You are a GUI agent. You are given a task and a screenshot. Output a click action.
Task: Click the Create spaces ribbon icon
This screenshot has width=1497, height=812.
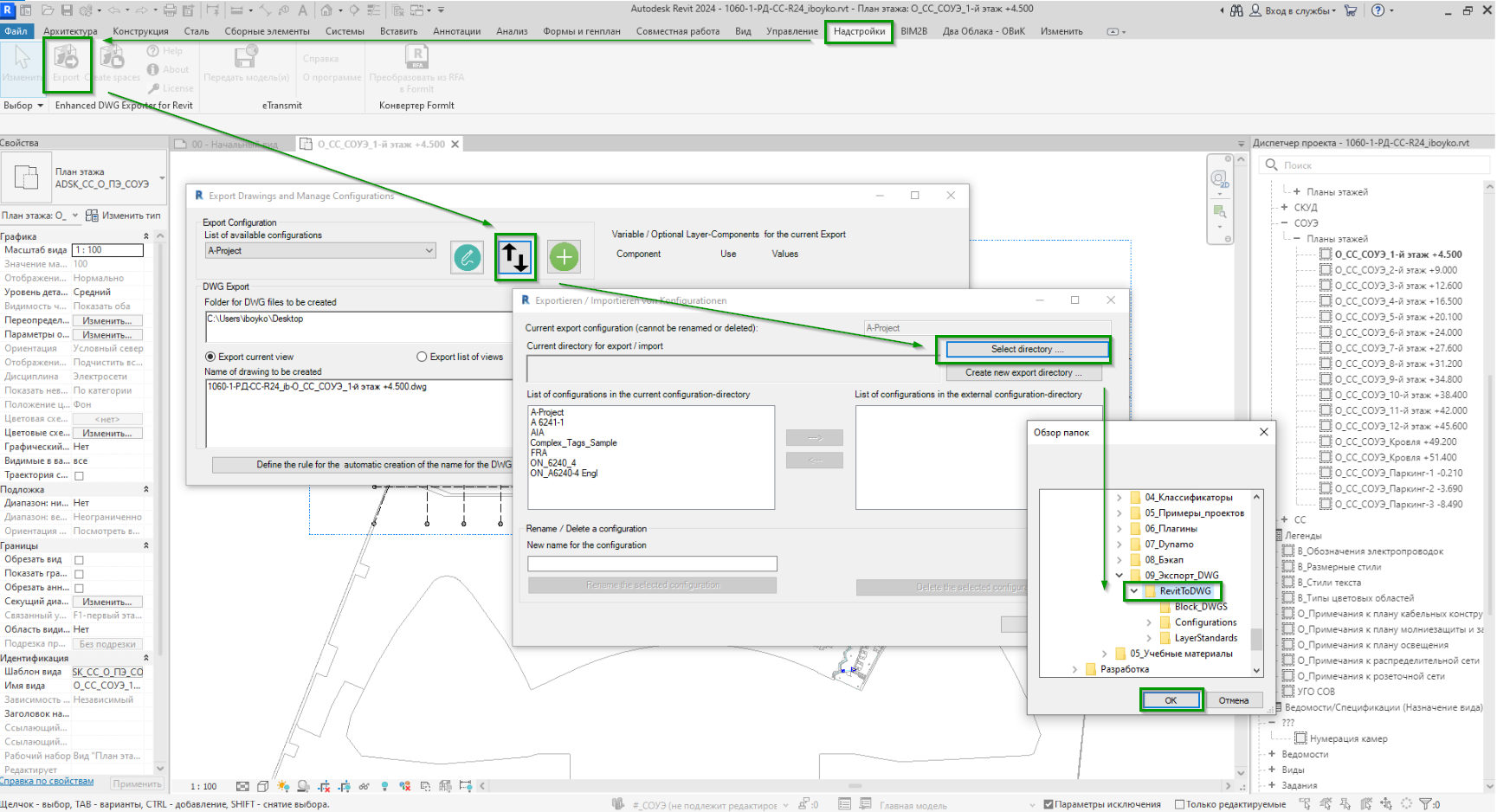(112, 58)
